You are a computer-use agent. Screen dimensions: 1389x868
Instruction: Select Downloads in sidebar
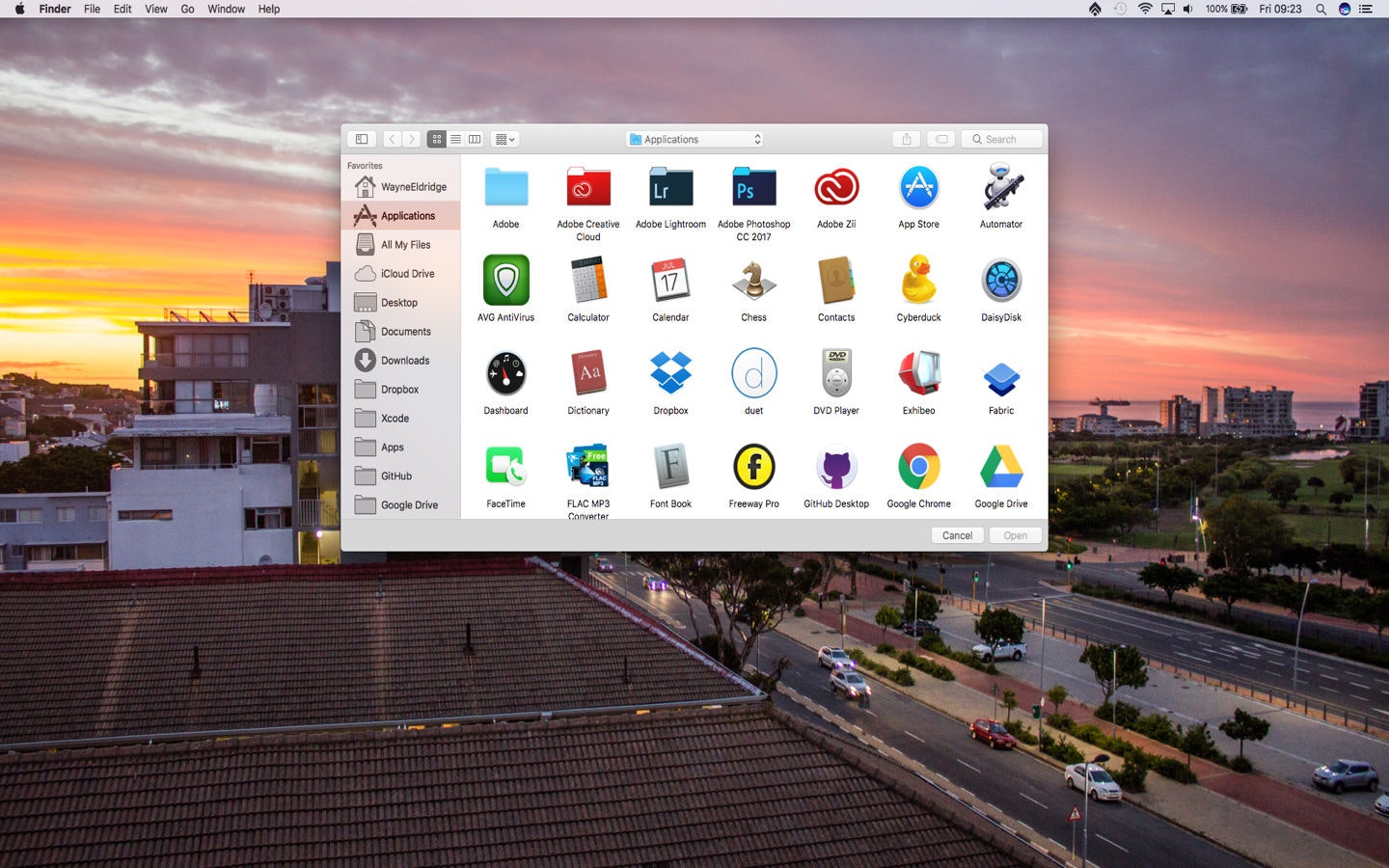click(x=400, y=361)
